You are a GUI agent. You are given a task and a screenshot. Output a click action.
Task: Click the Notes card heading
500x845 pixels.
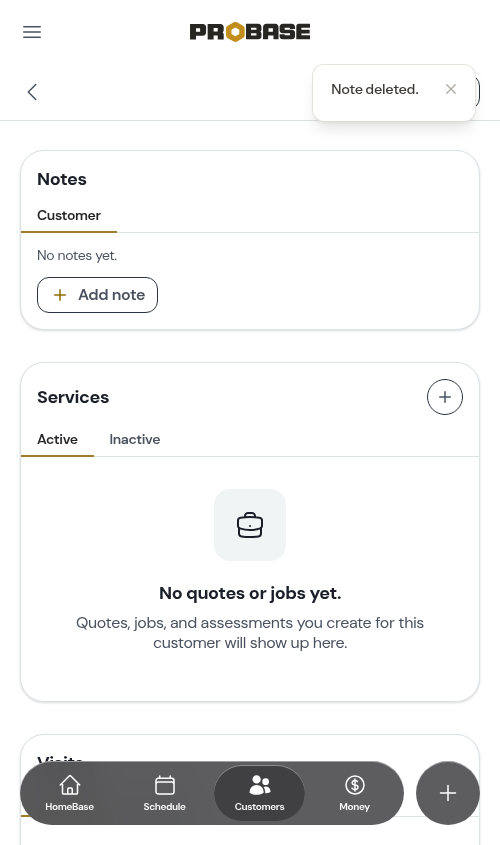[x=62, y=179]
